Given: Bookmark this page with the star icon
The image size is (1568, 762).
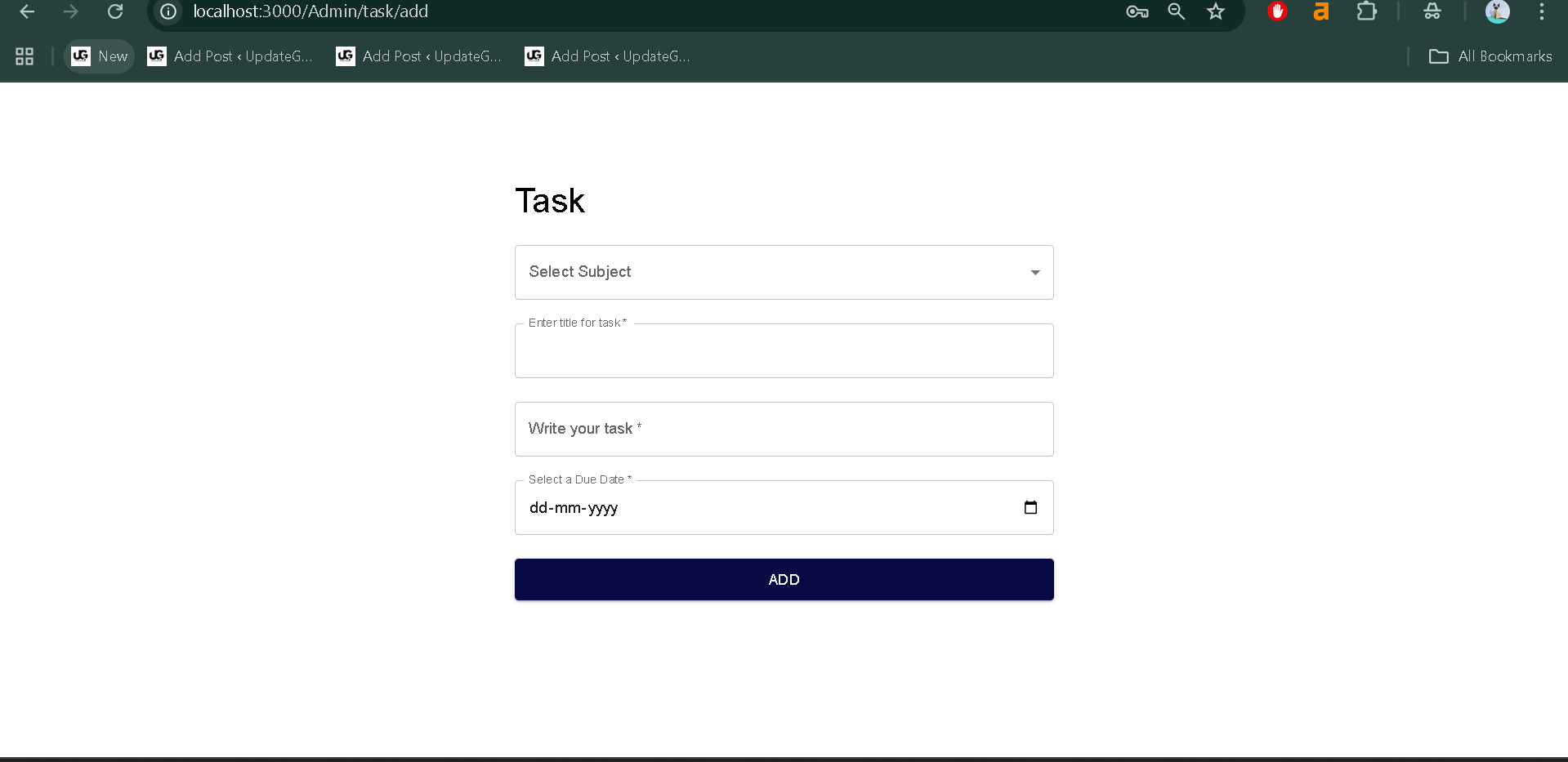Looking at the screenshot, I should 1216,11.
